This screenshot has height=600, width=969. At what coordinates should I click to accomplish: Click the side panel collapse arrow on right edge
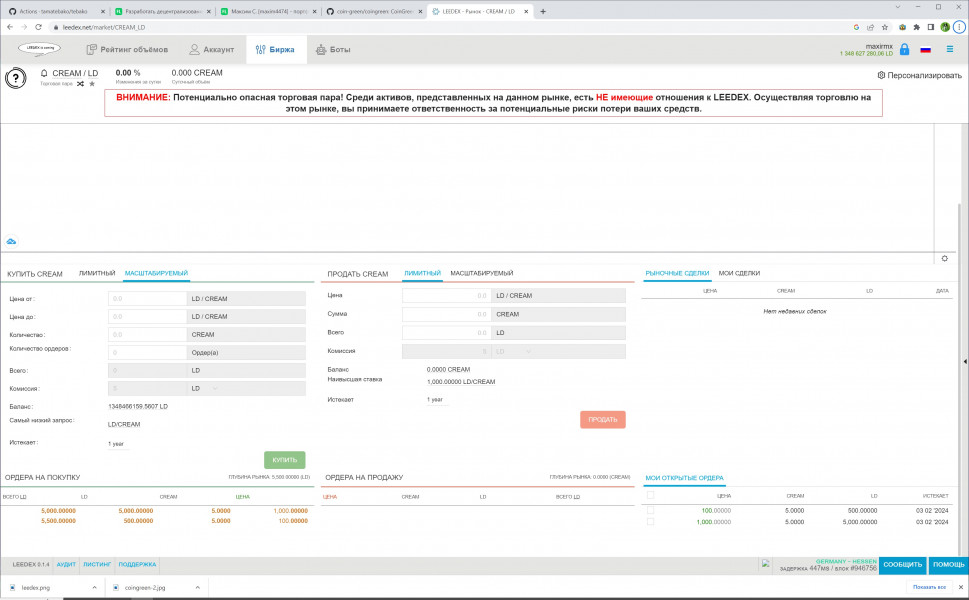965,361
